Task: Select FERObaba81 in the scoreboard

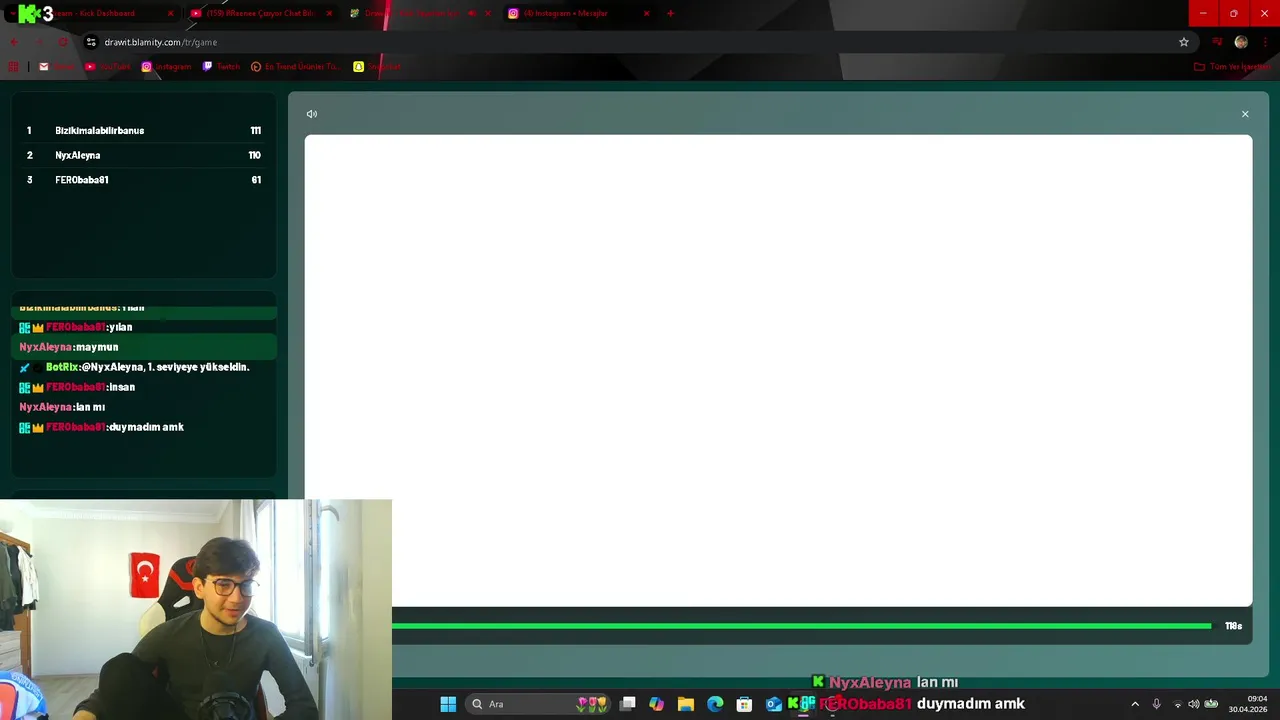Action: pyautogui.click(x=144, y=180)
